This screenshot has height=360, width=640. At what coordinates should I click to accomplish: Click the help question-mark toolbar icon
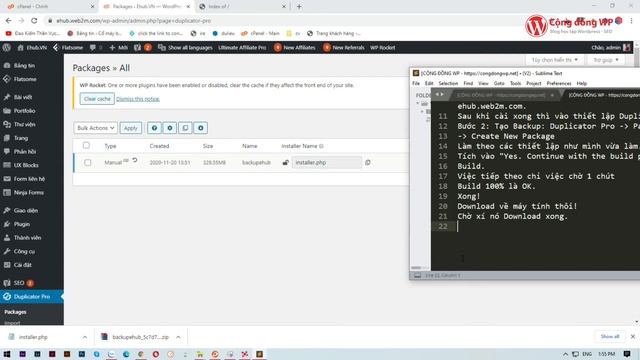[x=154, y=128]
